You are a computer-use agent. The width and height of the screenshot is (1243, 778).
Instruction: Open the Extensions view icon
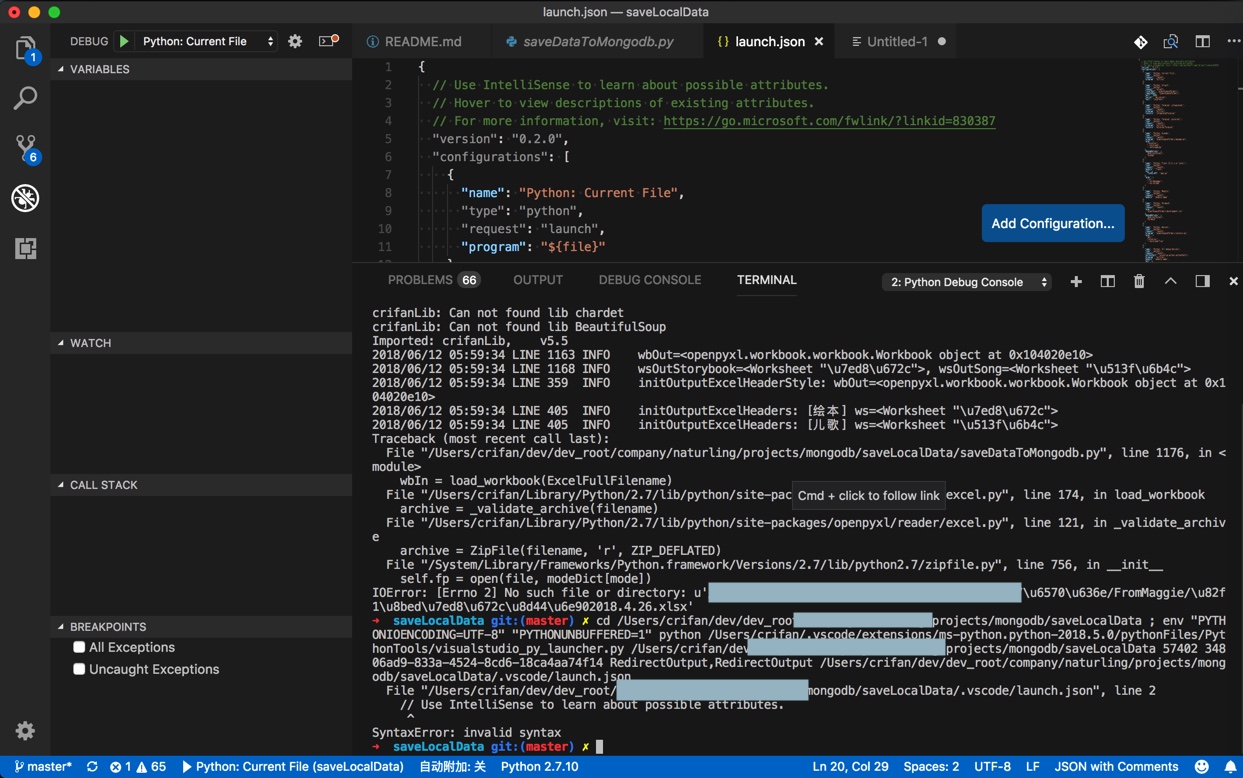(25, 248)
